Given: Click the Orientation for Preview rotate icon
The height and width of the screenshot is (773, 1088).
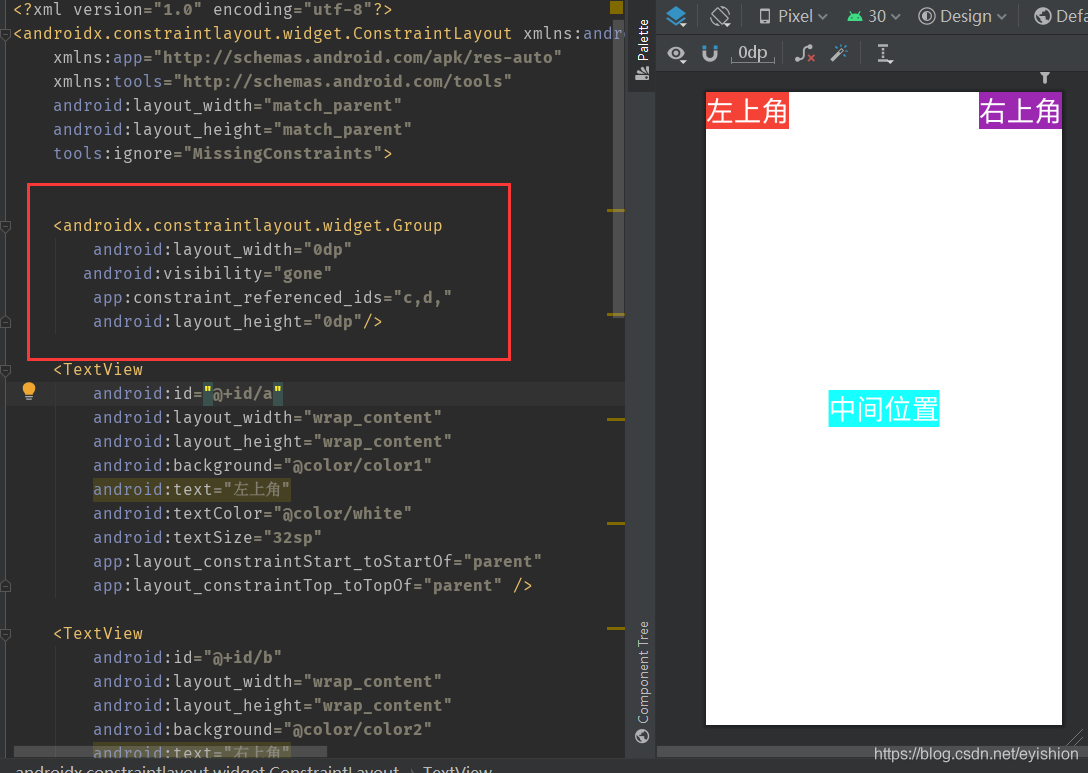Looking at the screenshot, I should click(x=720, y=16).
